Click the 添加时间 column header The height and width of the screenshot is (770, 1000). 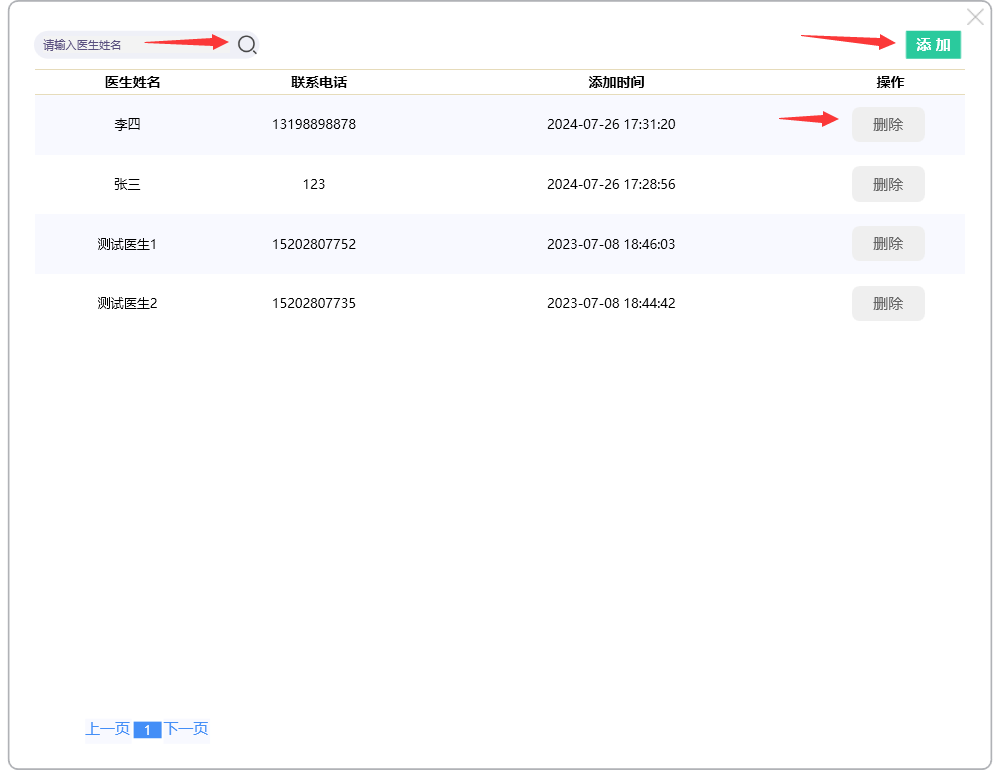click(x=616, y=82)
